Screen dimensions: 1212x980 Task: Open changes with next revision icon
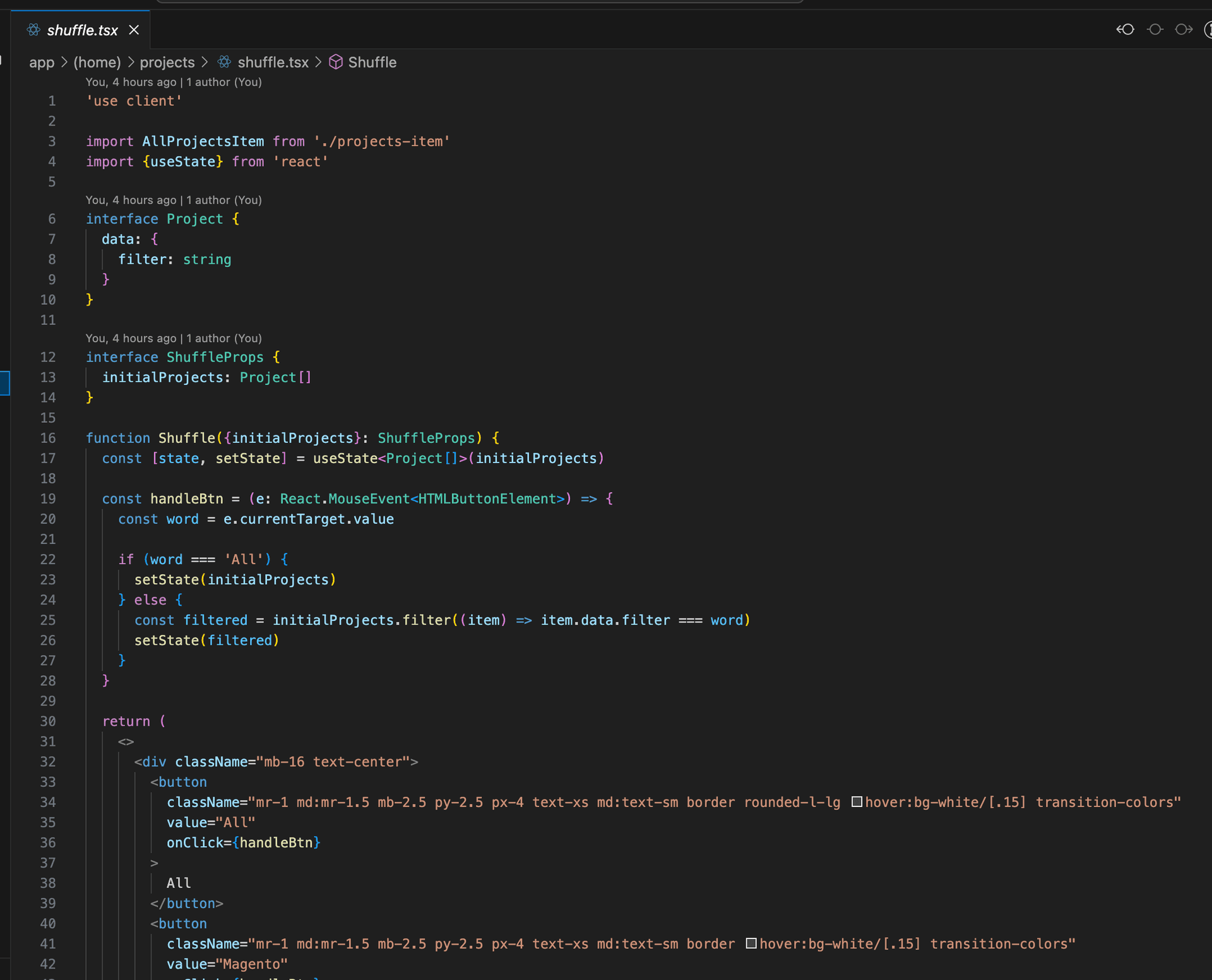pos(1184,29)
